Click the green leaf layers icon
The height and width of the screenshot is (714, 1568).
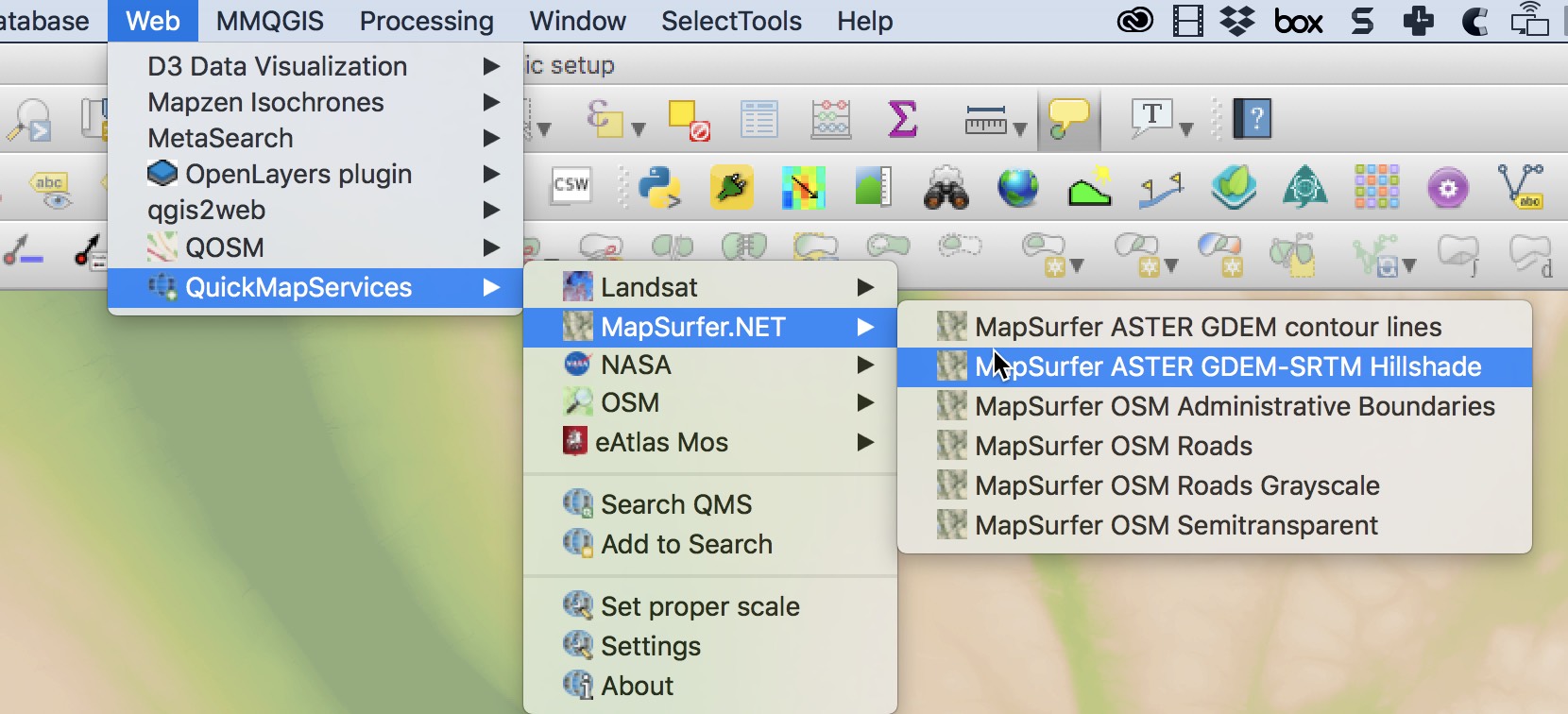coord(1234,187)
